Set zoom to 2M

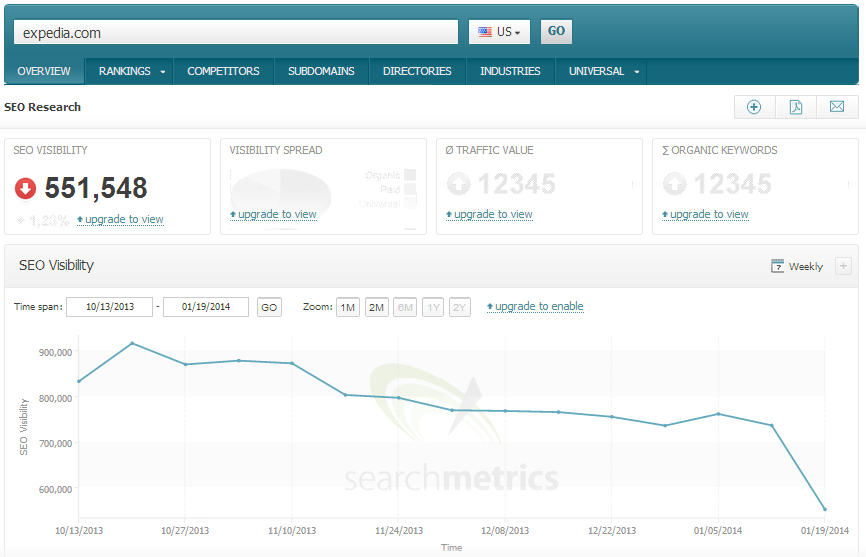377,307
